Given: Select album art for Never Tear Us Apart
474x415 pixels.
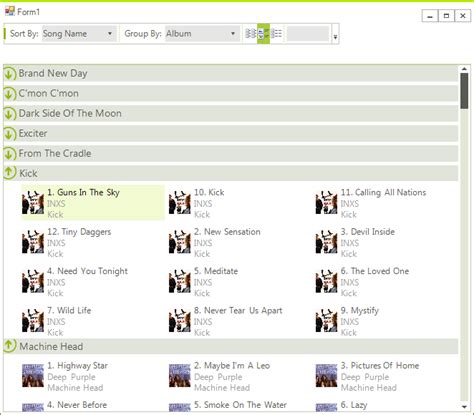Looking at the screenshot, I should click(x=180, y=321).
